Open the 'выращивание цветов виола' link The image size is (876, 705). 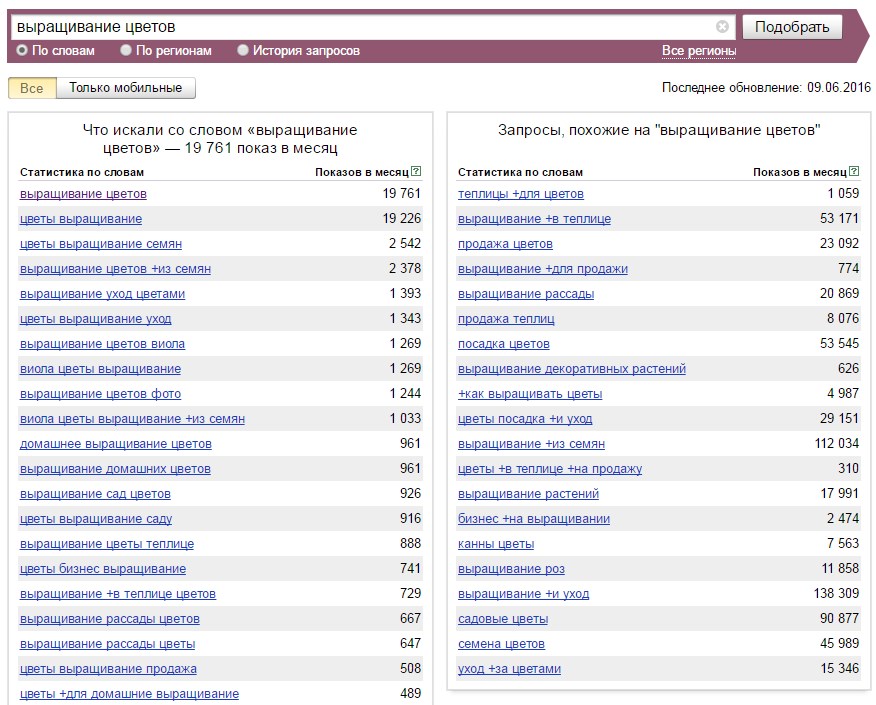coord(102,344)
